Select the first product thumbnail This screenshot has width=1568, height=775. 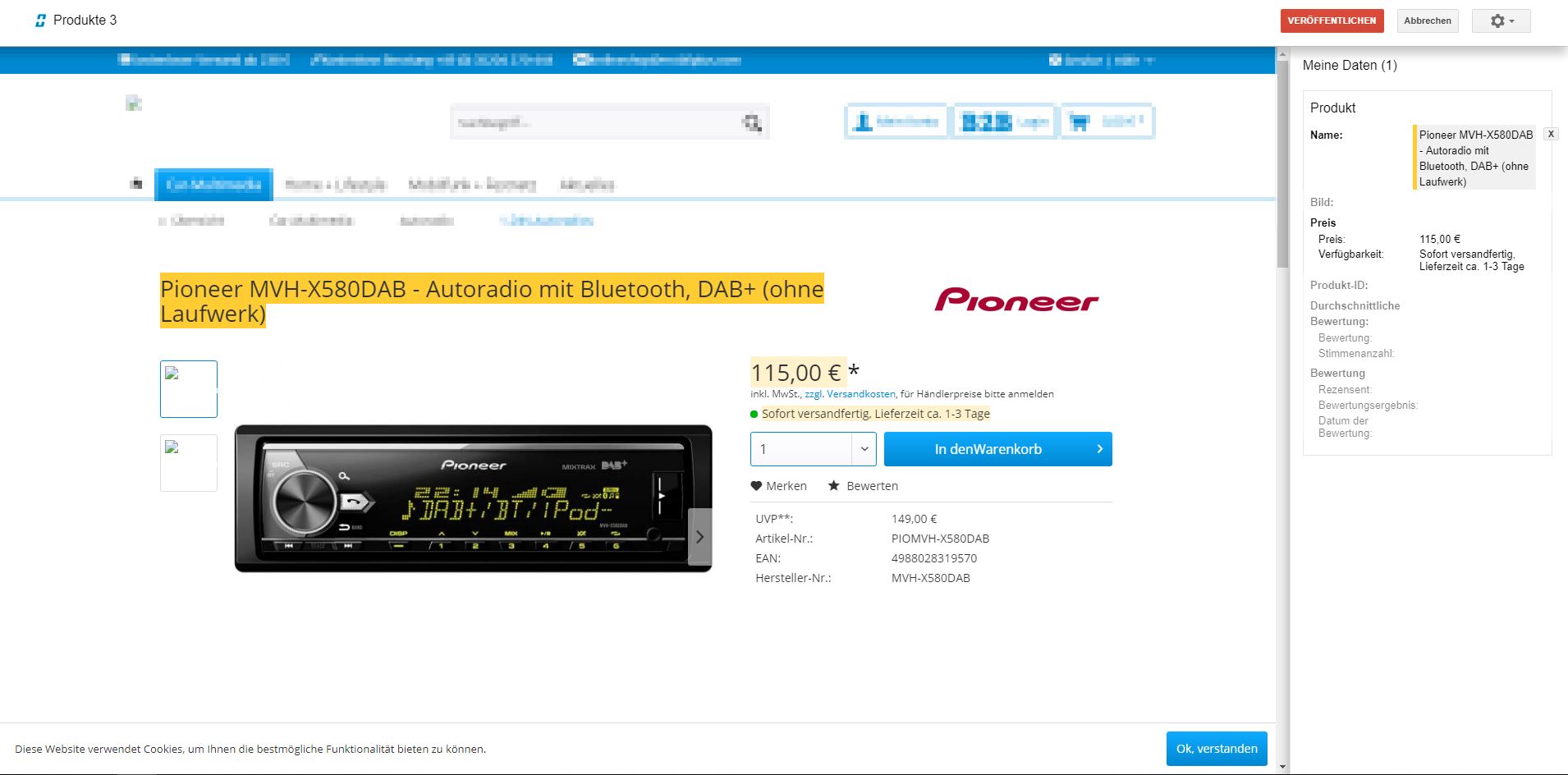click(x=189, y=389)
